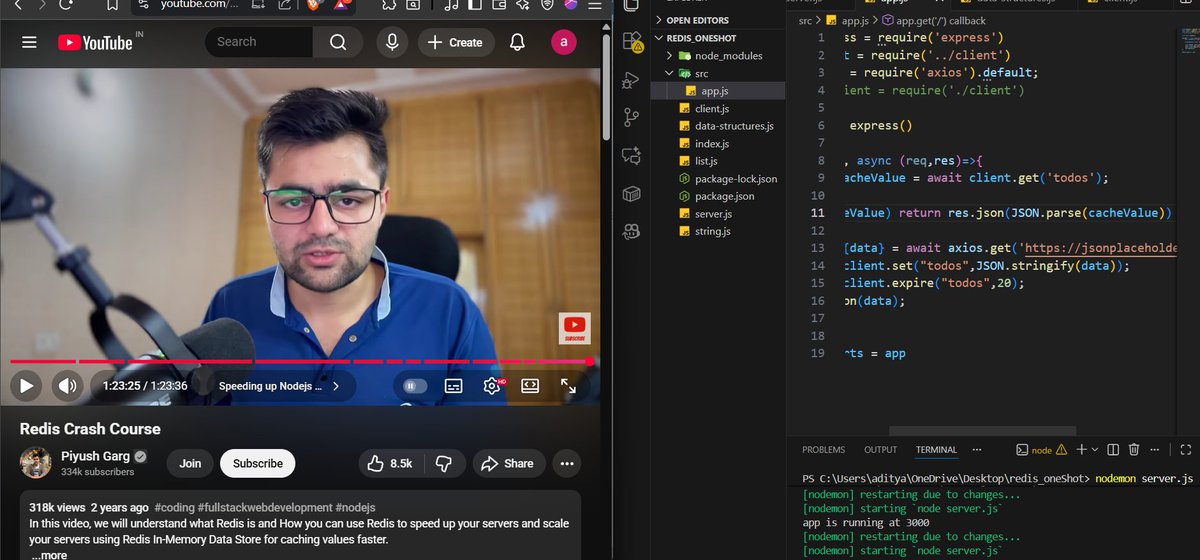Viewport: 1200px width, 560px height.
Task: Switch to the PROBLEMS panel tab
Action: point(823,450)
